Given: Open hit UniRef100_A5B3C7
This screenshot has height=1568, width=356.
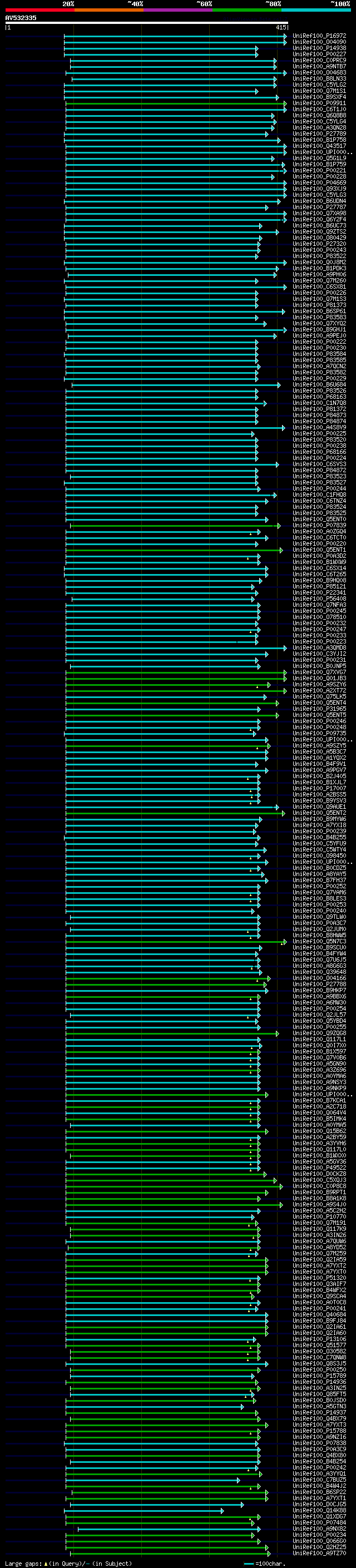Looking at the screenshot, I should point(319,752).
